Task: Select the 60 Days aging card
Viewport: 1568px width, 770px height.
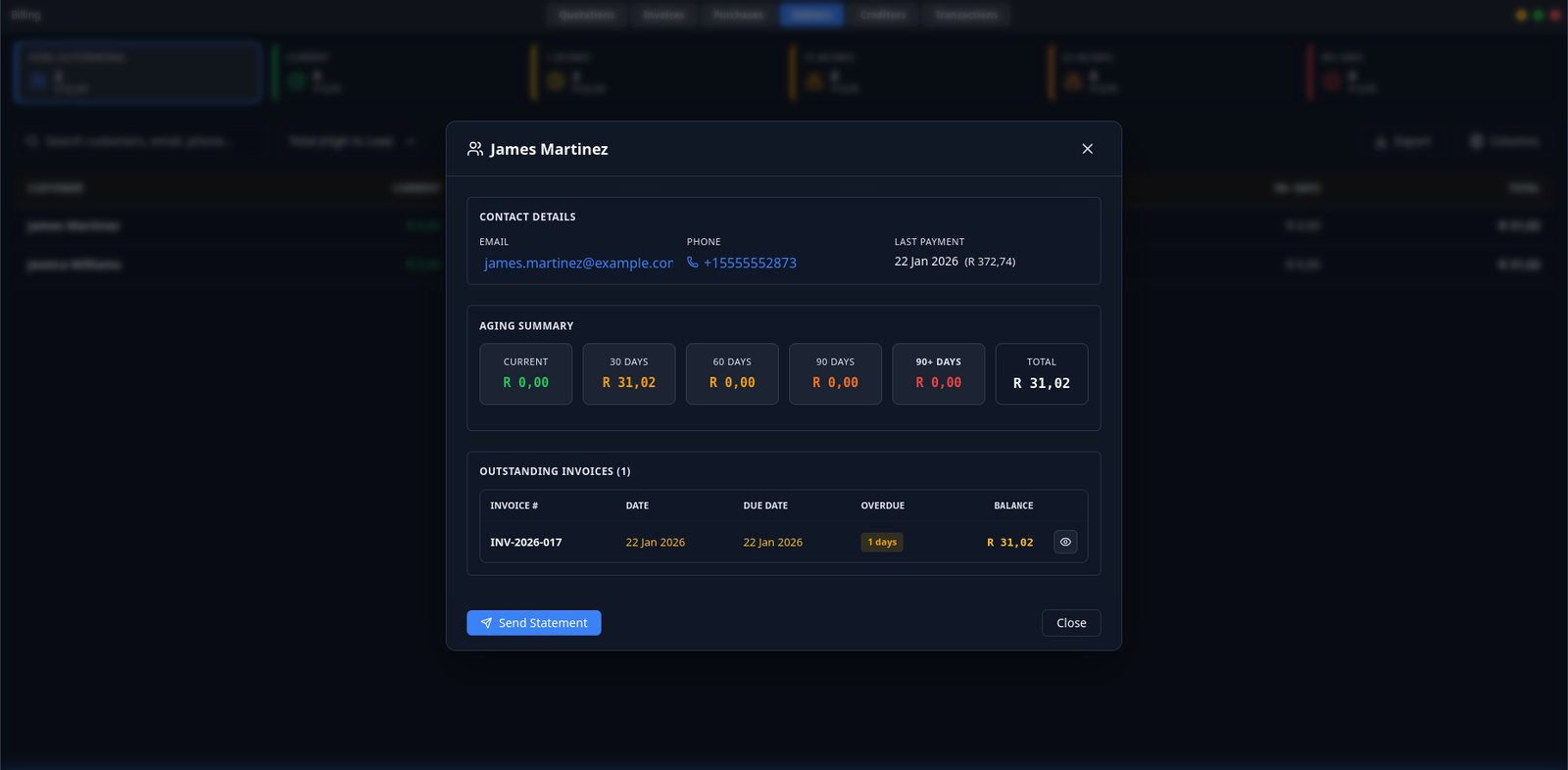Action: pos(732,373)
